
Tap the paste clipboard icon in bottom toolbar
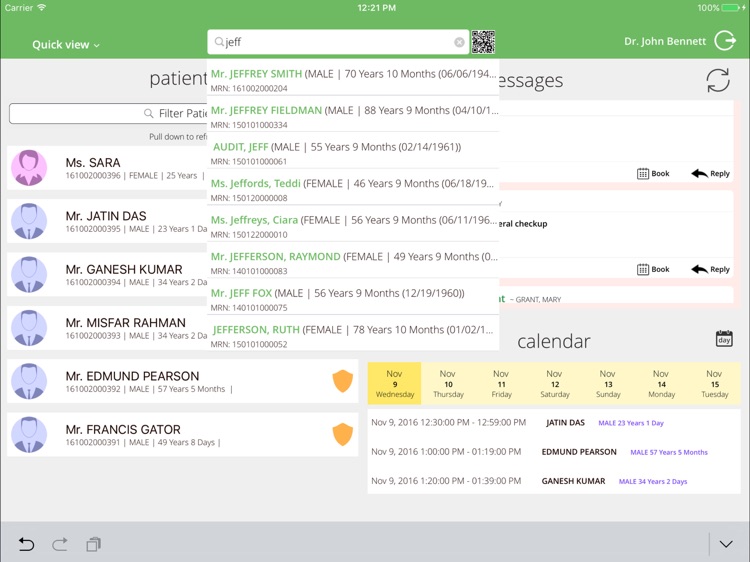coord(93,544)
